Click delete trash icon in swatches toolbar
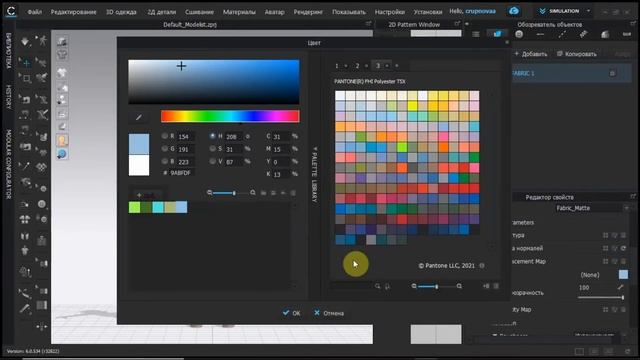This screenshot has height=360, width=640. (293, 193)
